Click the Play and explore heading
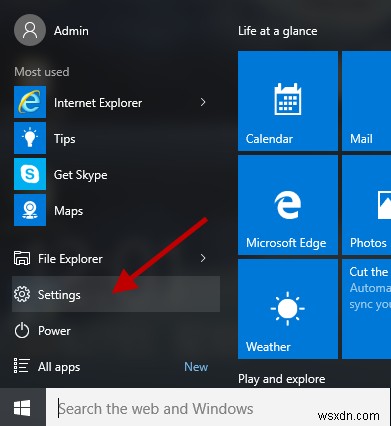 [282, 379]
